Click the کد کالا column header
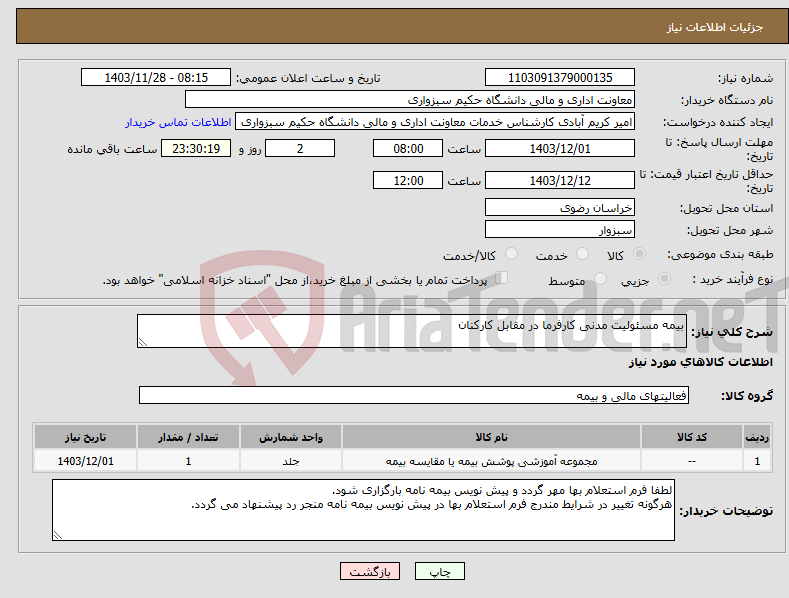789x598 pixels. point(691,437)
